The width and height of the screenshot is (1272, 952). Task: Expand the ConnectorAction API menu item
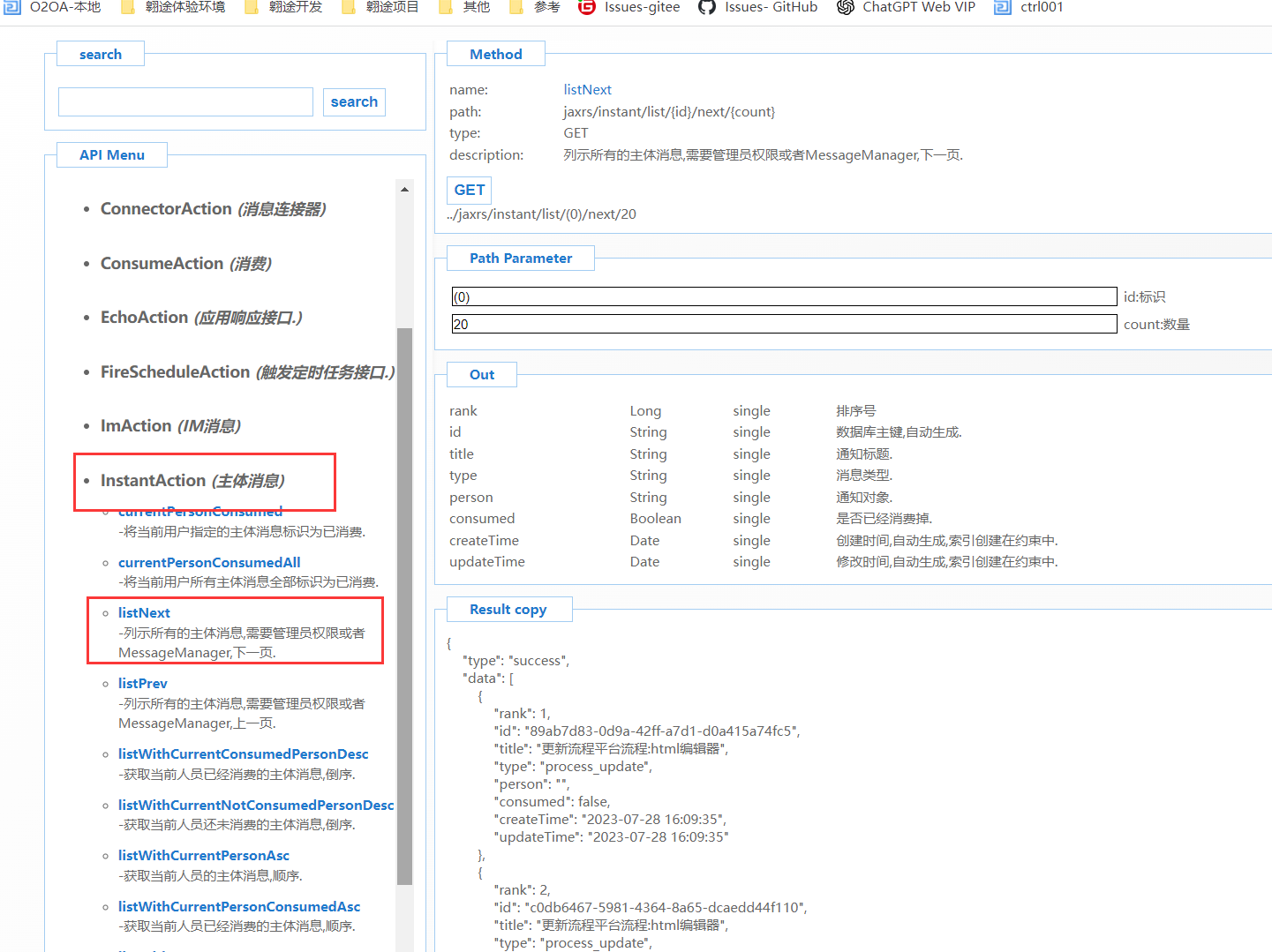(213, 209)
